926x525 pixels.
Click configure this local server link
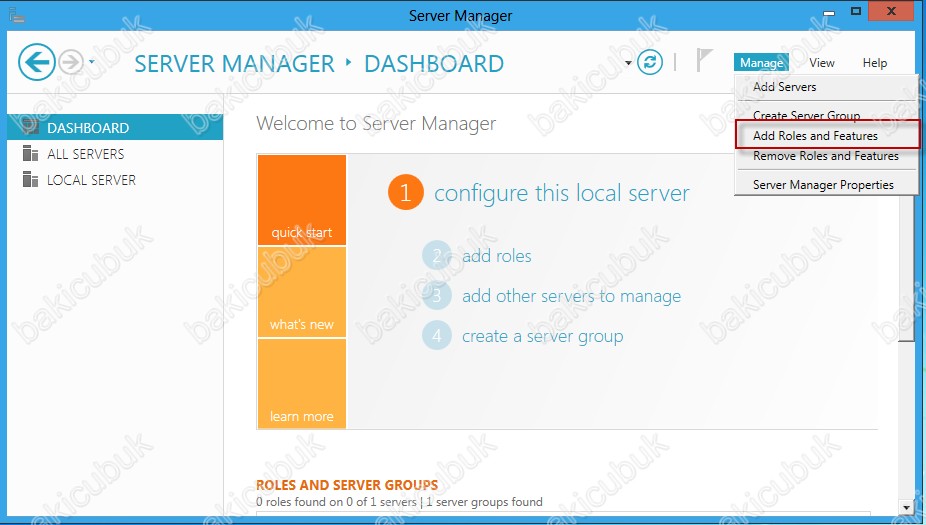(x=562, y=193)
